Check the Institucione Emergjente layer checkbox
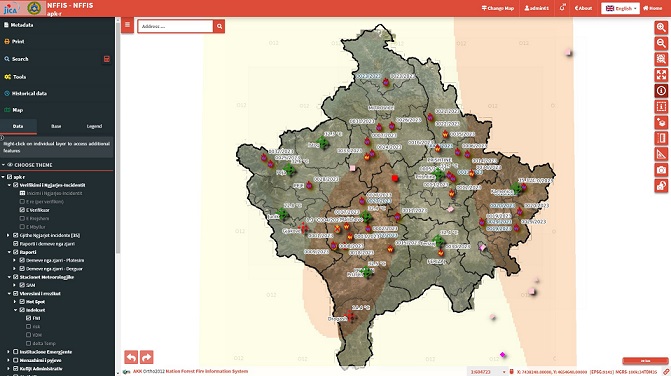The image size is (671, 376). point(16,352)
